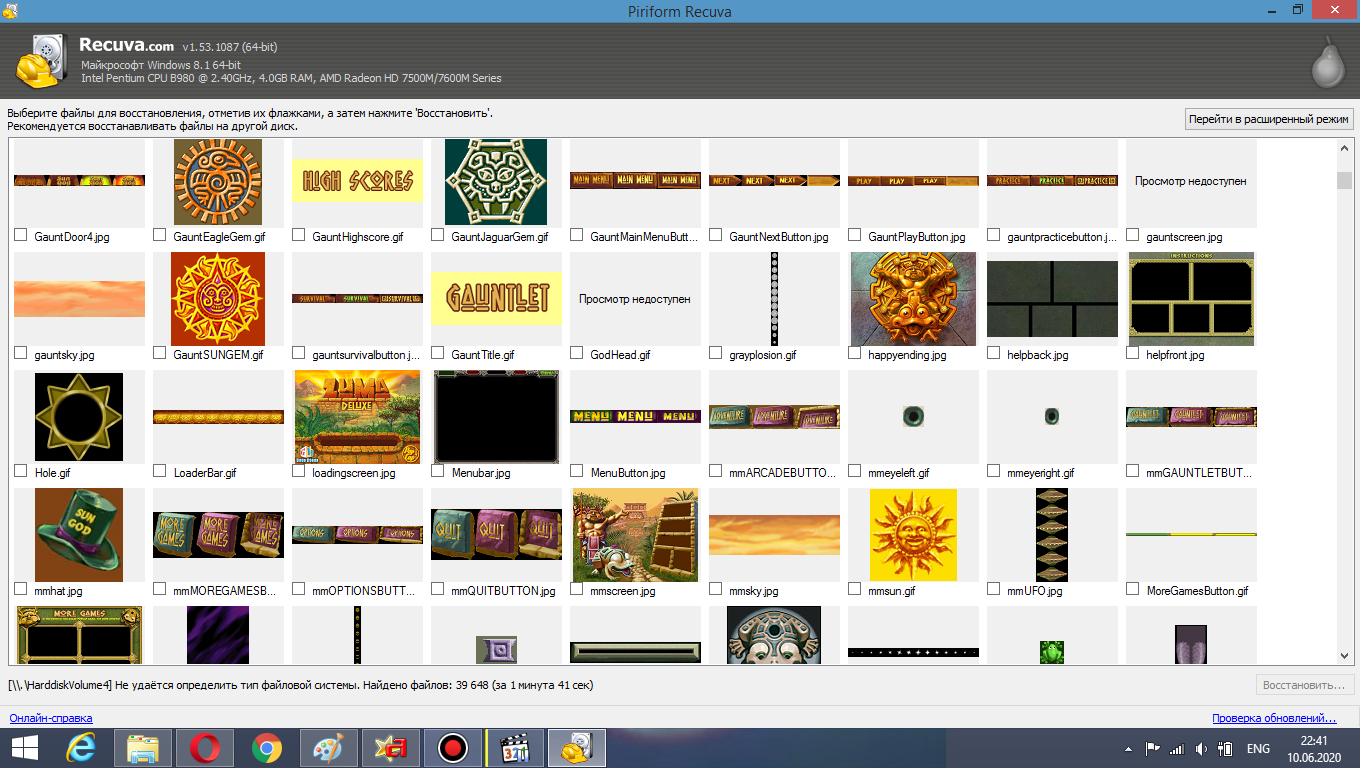Screen dimensions: 1360x768
Task: Click the Piriform pear icon
Action: (x=1329, y=62)
